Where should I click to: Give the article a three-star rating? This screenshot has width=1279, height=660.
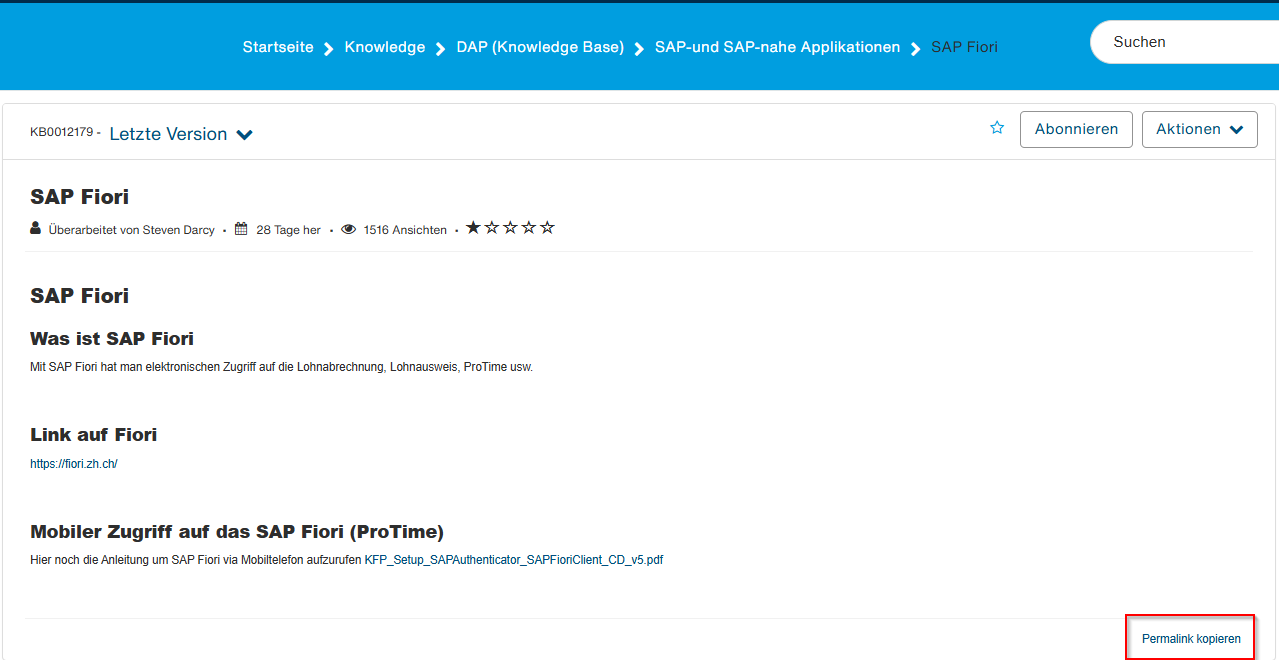click(x=510, y=228)
